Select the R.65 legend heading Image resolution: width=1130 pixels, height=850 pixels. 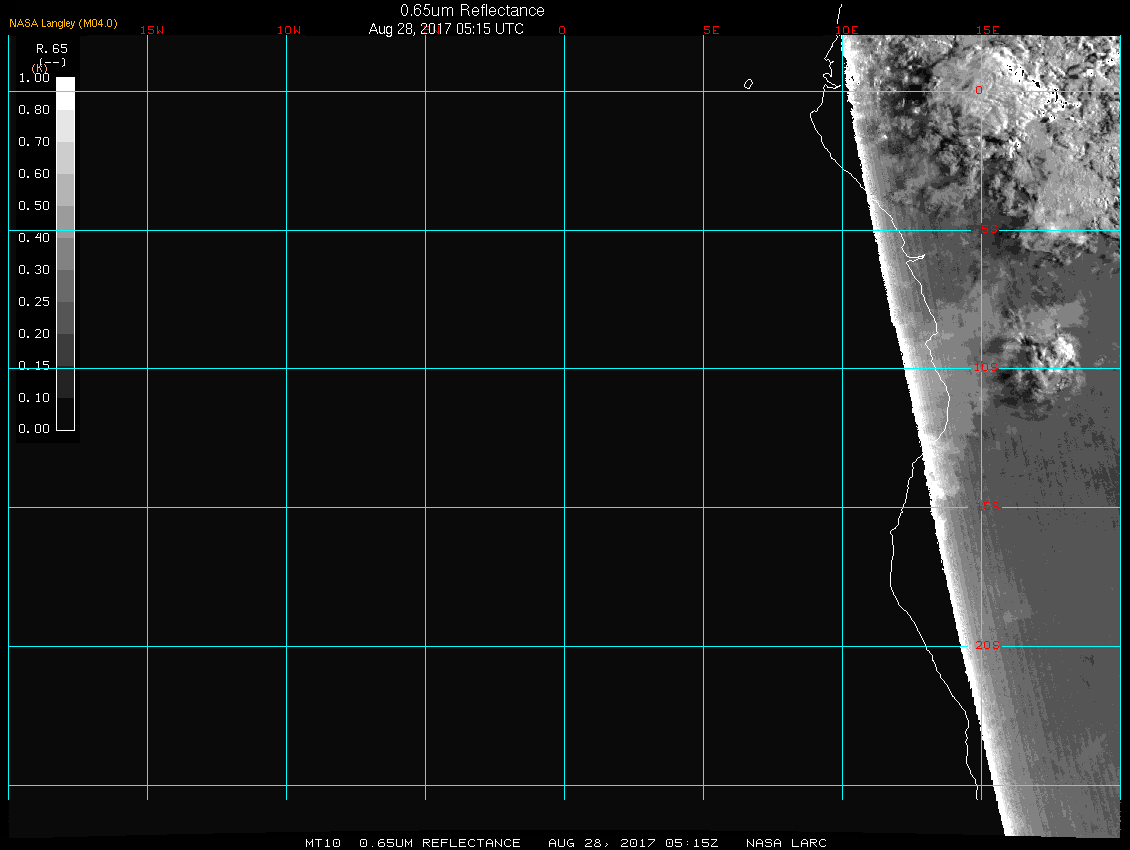51,48
